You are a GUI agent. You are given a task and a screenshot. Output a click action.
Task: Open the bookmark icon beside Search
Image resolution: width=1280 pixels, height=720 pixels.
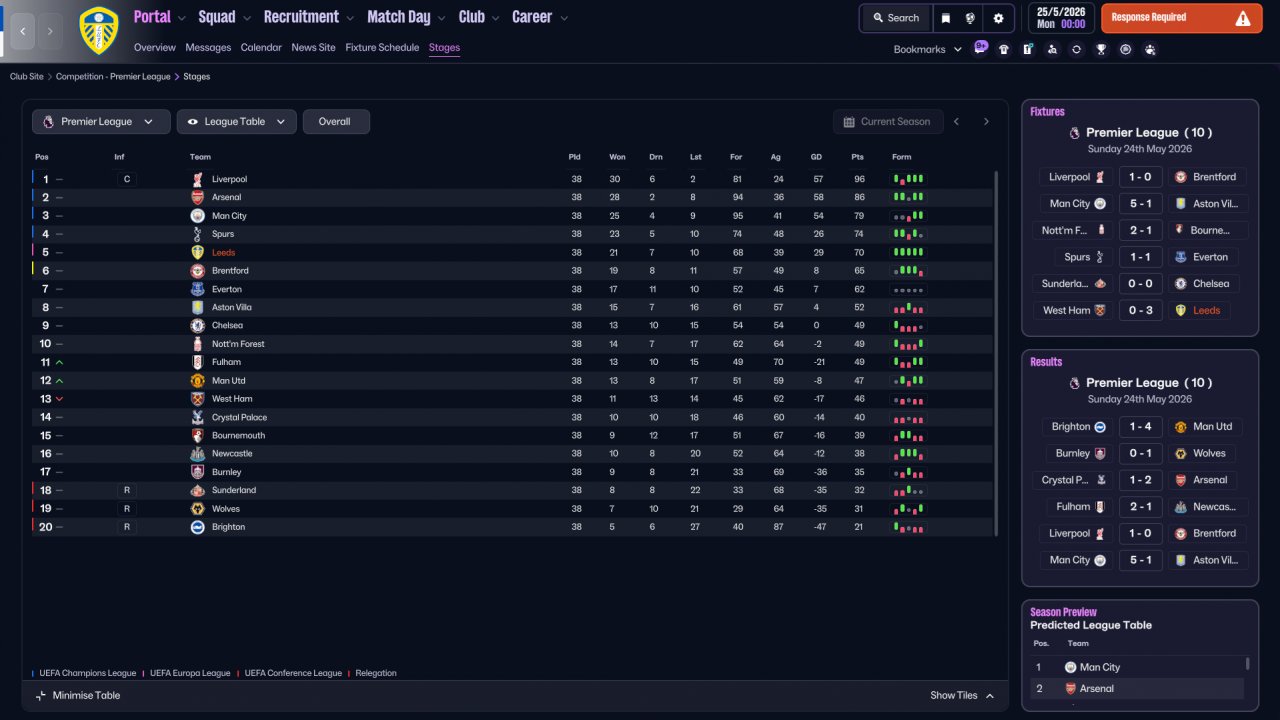pos(945,18)
